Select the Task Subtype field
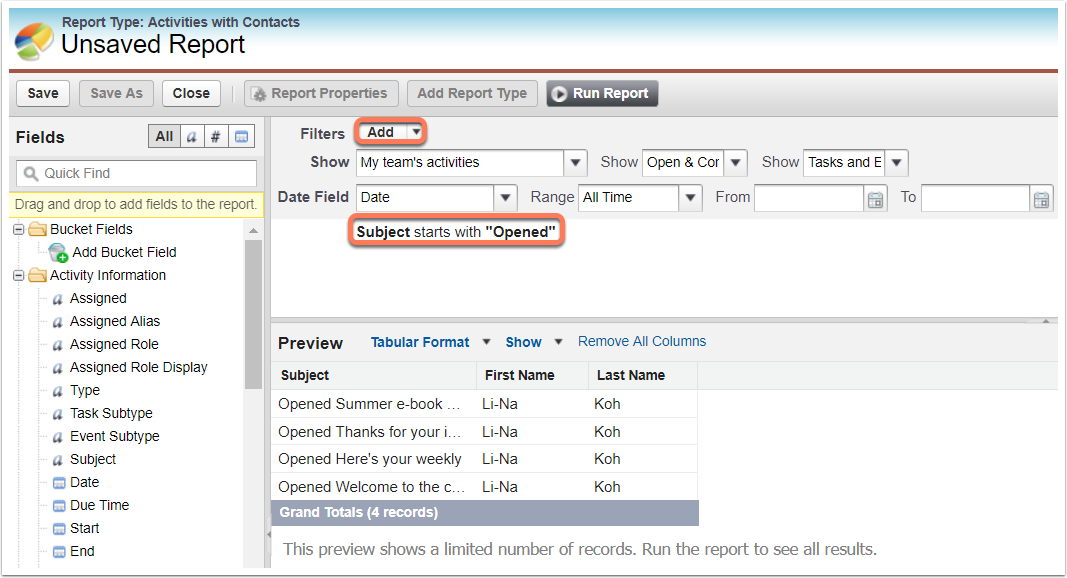Viewport: 1067px width, 578px height. point(112,414)
